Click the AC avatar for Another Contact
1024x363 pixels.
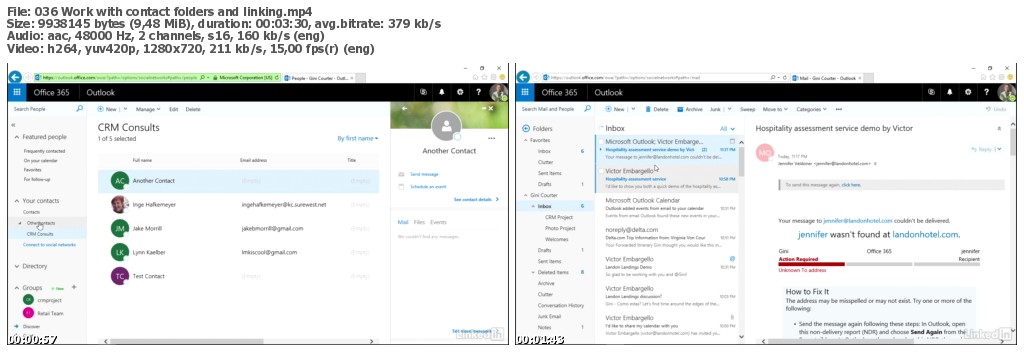[x=119, y=181]
